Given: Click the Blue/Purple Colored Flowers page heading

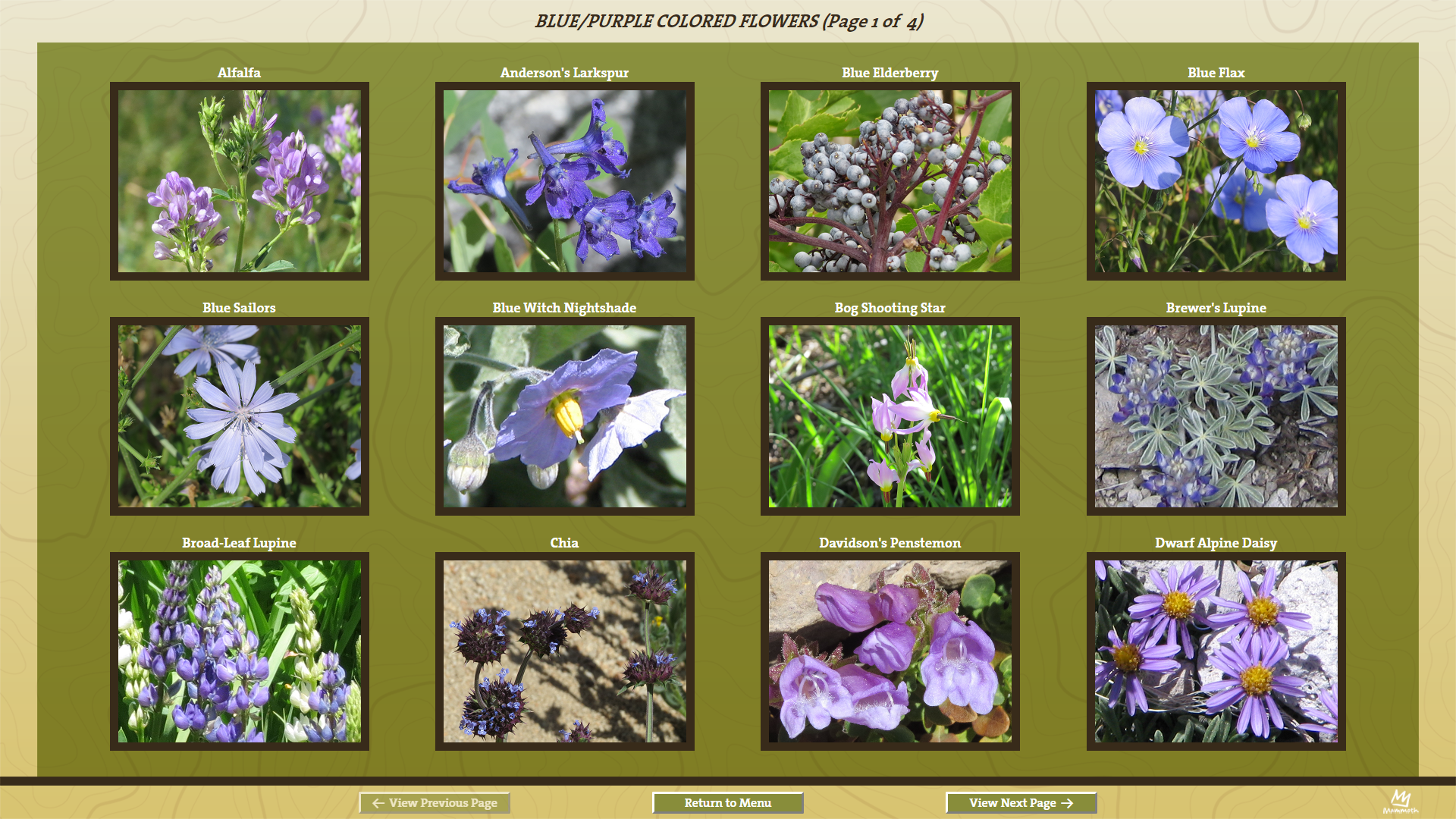Looking at the screenshot, I should pyautogui.click(x=728, y=21).
